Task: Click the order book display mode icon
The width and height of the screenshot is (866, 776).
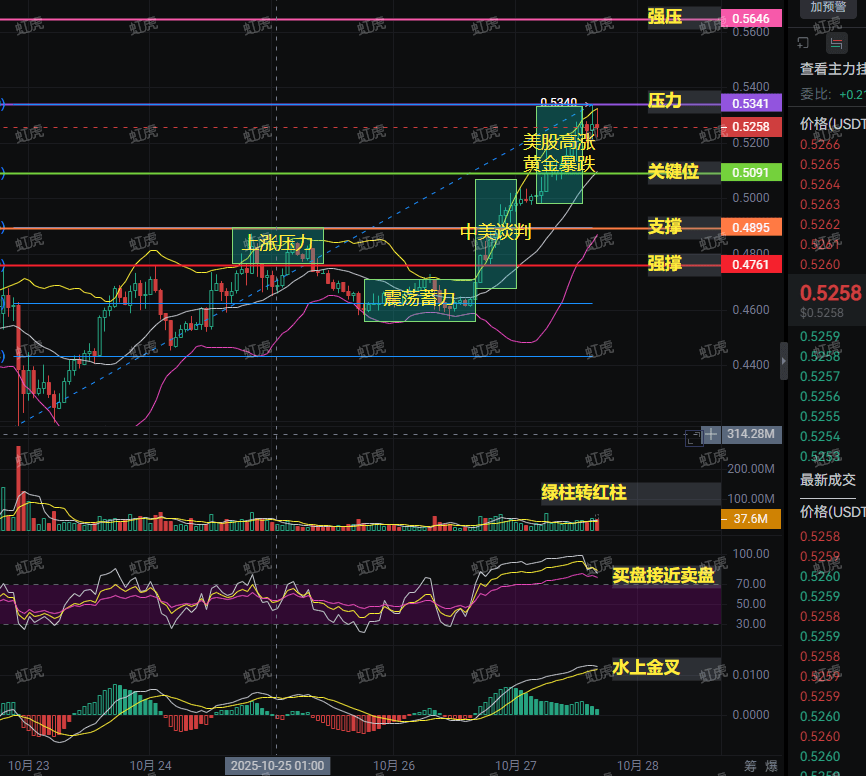Action: pyautogui.click(x=837, y=43)
